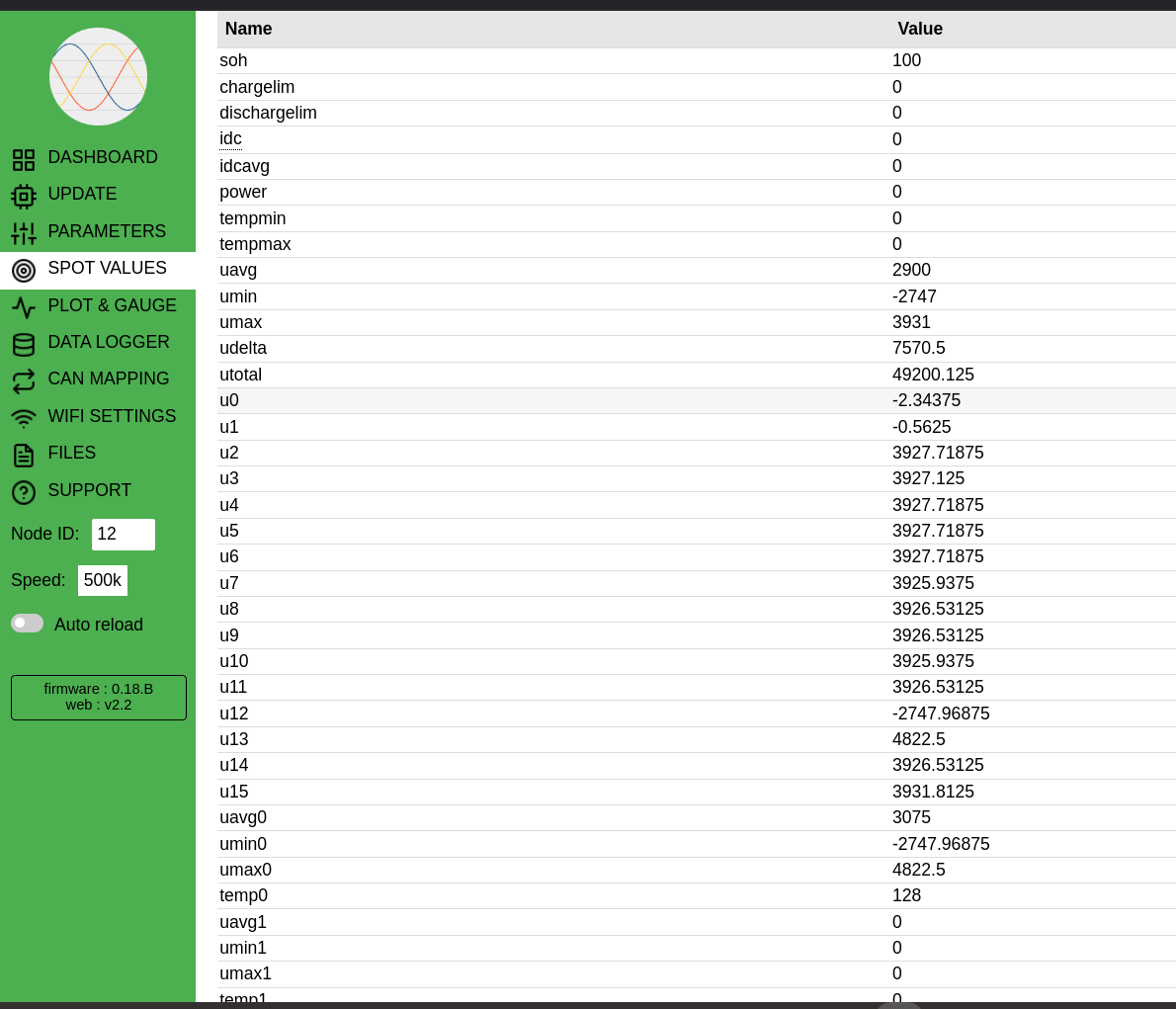Click the Parameters sliders icon
The height and width of the screenshot is (1009, 1176).
[x=24, y=233]
